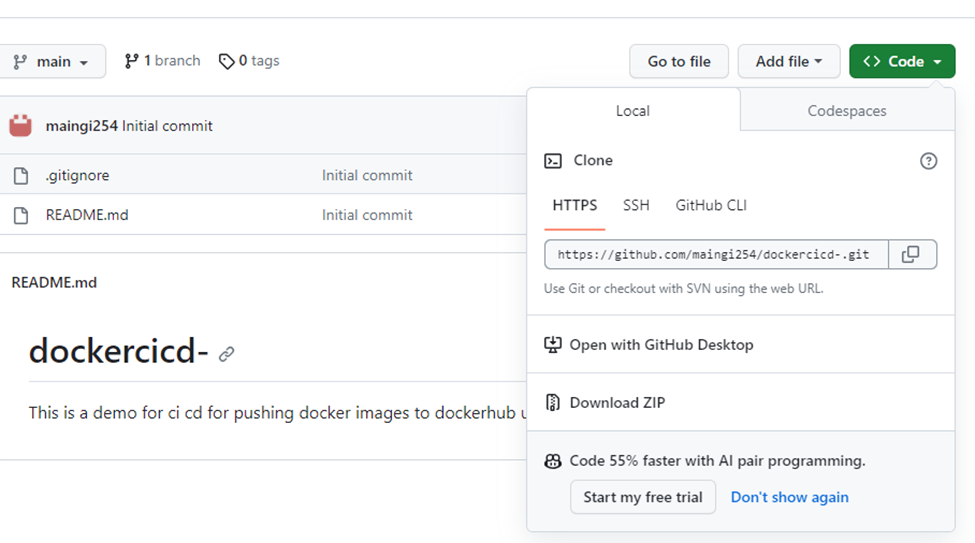The width and height of the screenshot is (975, 543).
Task: Choose Open with GitHub Desktop
Action: 661,345
